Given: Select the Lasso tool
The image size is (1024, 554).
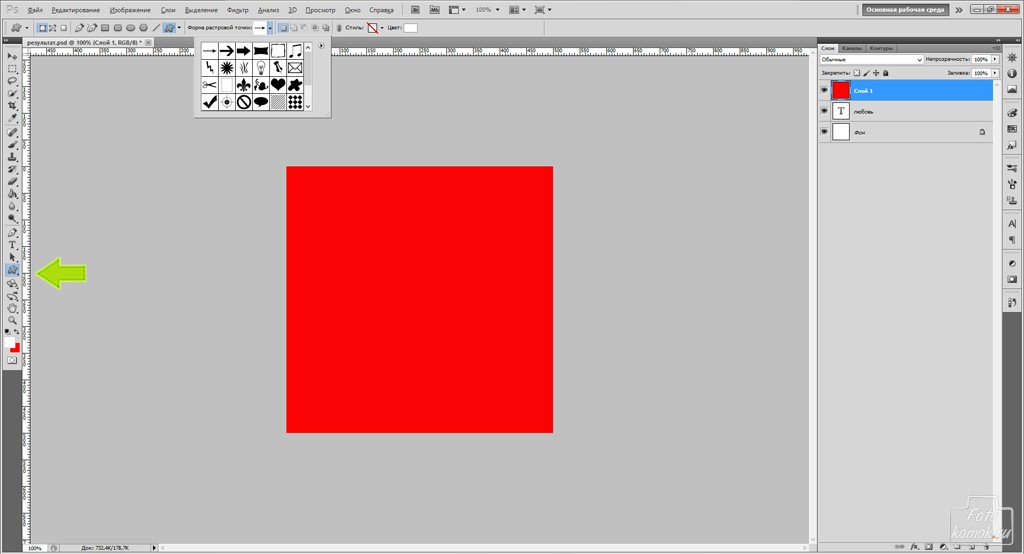Looking at the screenshot, I should [12, 81].
